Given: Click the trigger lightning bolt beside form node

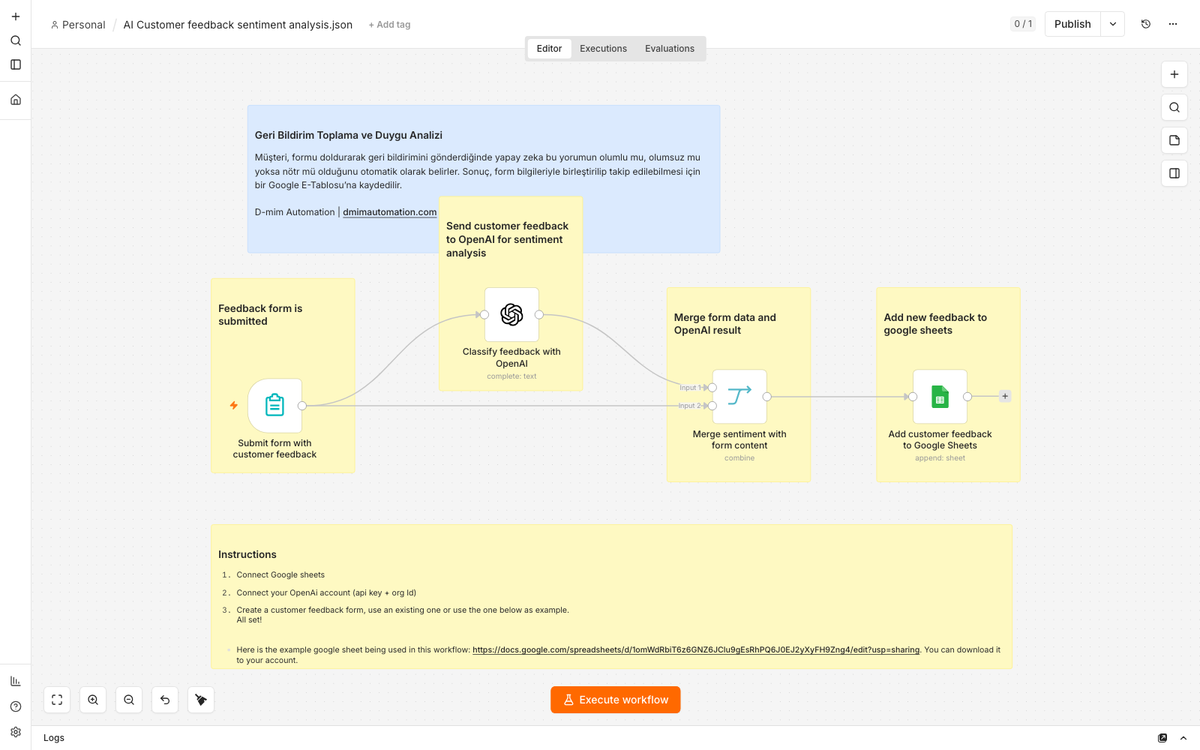Looking at the screenshot, I should tap(234, 405).
